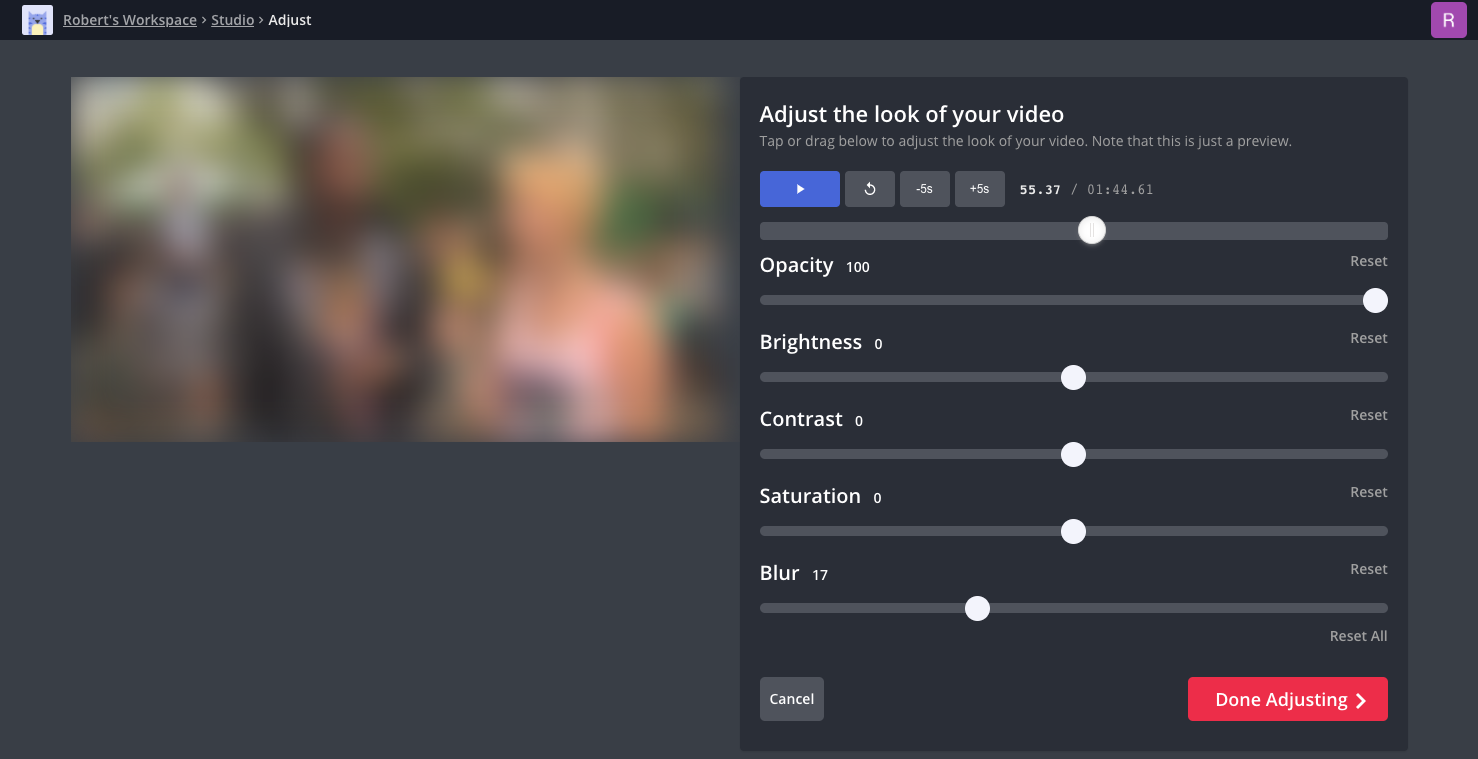Click the video timeline scrubber handle
The height and width of the screenshot is (759, 1478).
tap(1092, 231)
